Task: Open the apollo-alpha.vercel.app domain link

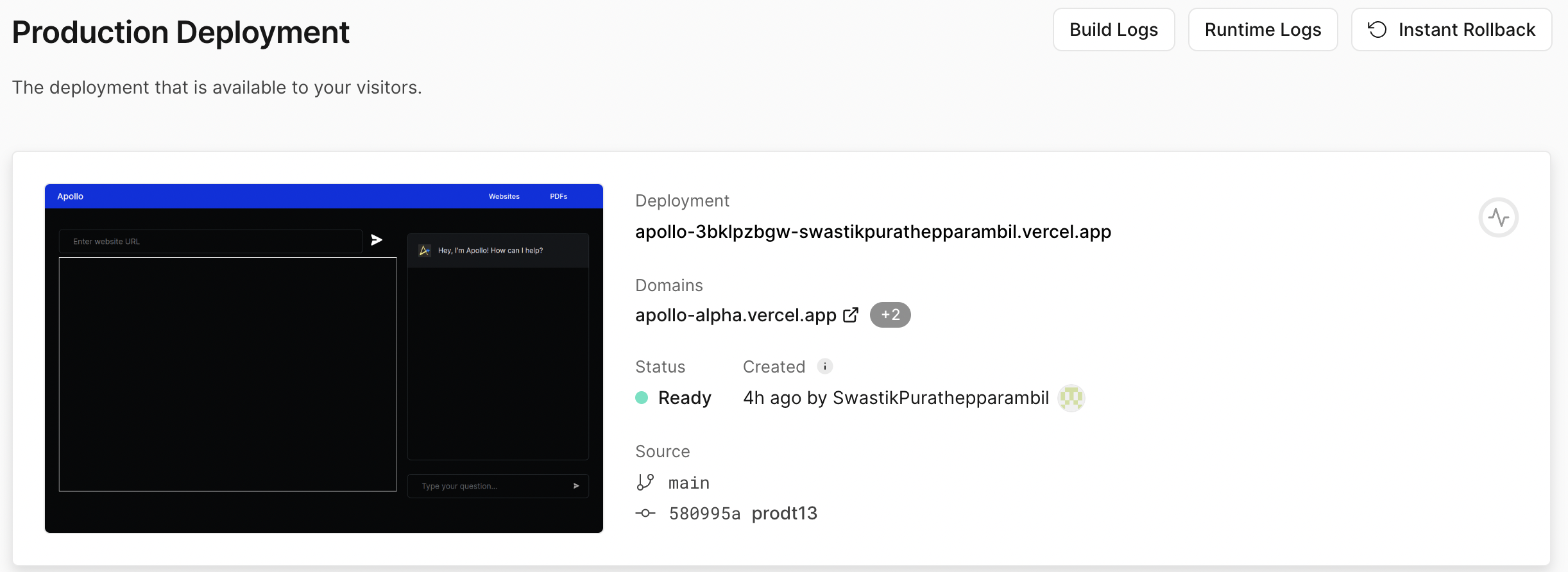Action: point(735,315)
